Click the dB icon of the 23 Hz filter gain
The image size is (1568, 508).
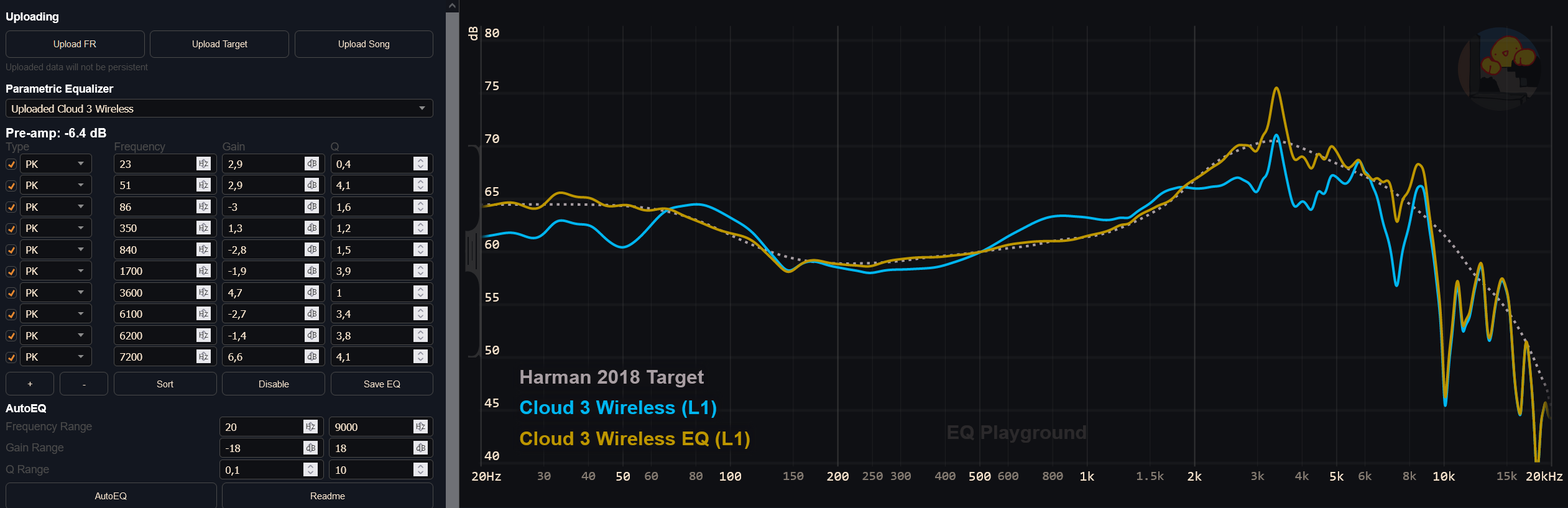tap(312, 164)
